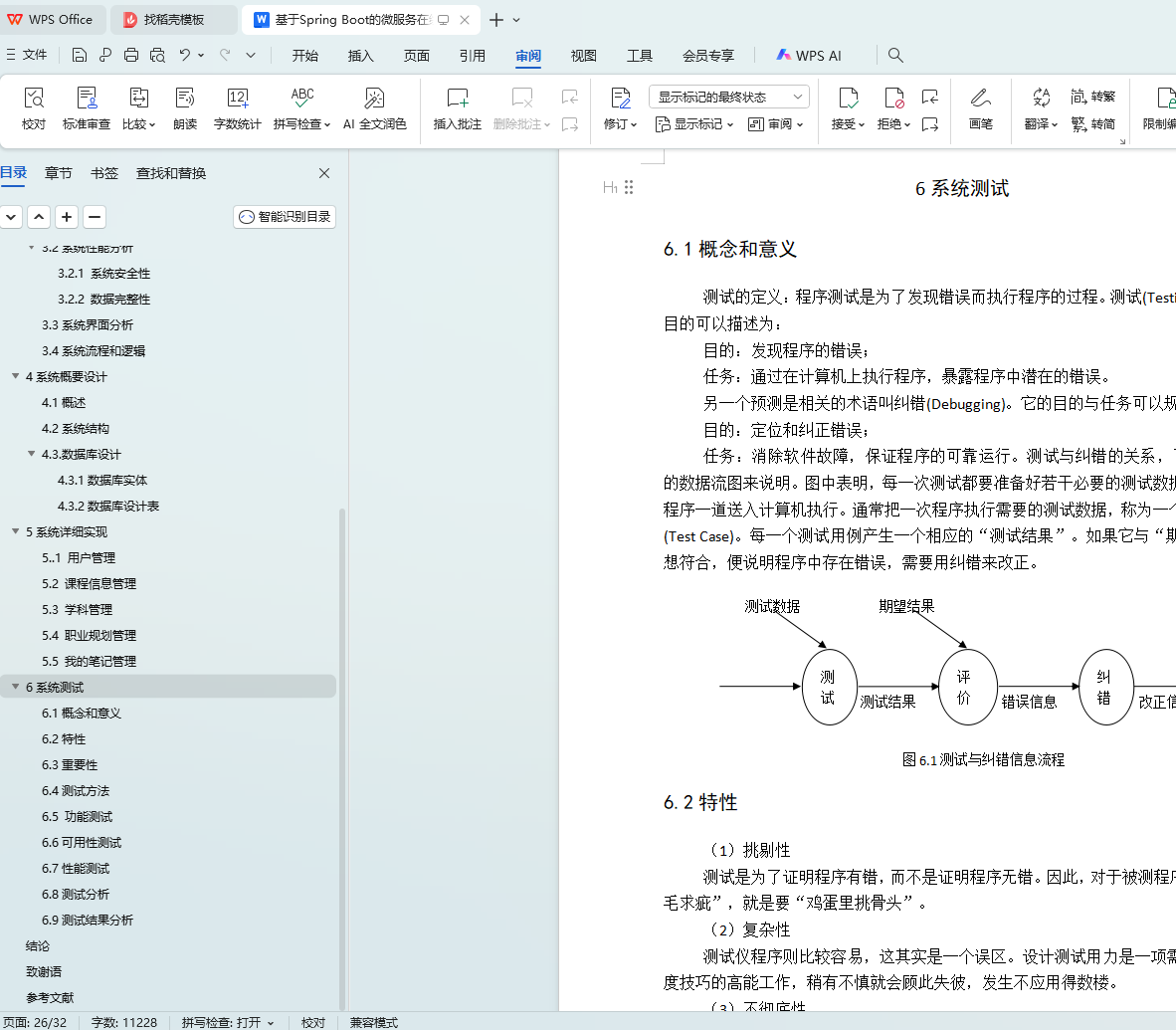Collapse the 4.3.数据库设计 outline node
The width and height of the screenshot is (1176, 1030).
(x=31, y=453)
